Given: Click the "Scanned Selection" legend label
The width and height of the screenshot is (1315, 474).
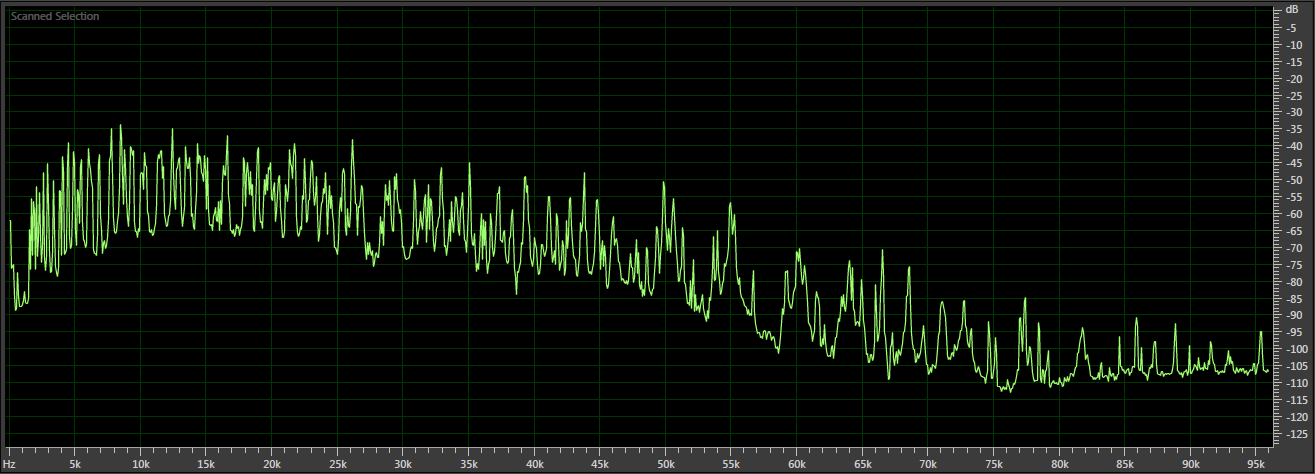Looking at the screenshot, I should tap(55, 17).
